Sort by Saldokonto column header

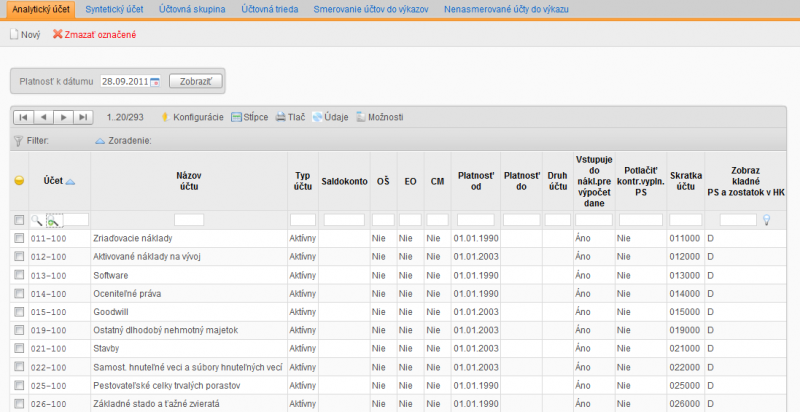(x=344, y=181)
